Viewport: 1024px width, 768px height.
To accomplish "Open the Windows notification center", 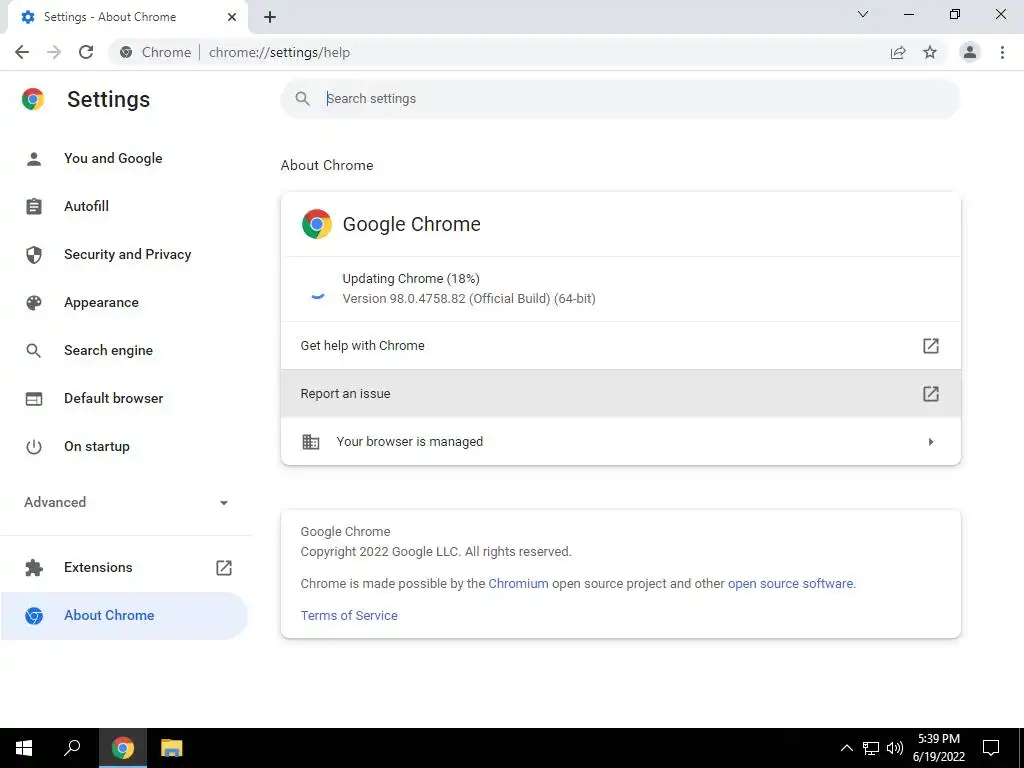I will (x=991, y=748).
